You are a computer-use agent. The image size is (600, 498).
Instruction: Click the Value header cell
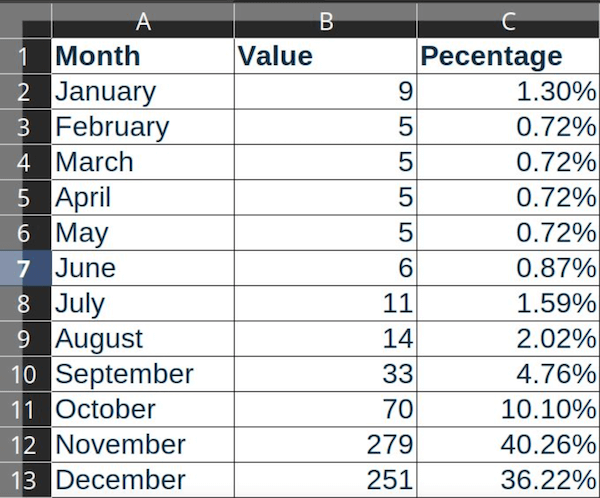[x=325, y=56]
